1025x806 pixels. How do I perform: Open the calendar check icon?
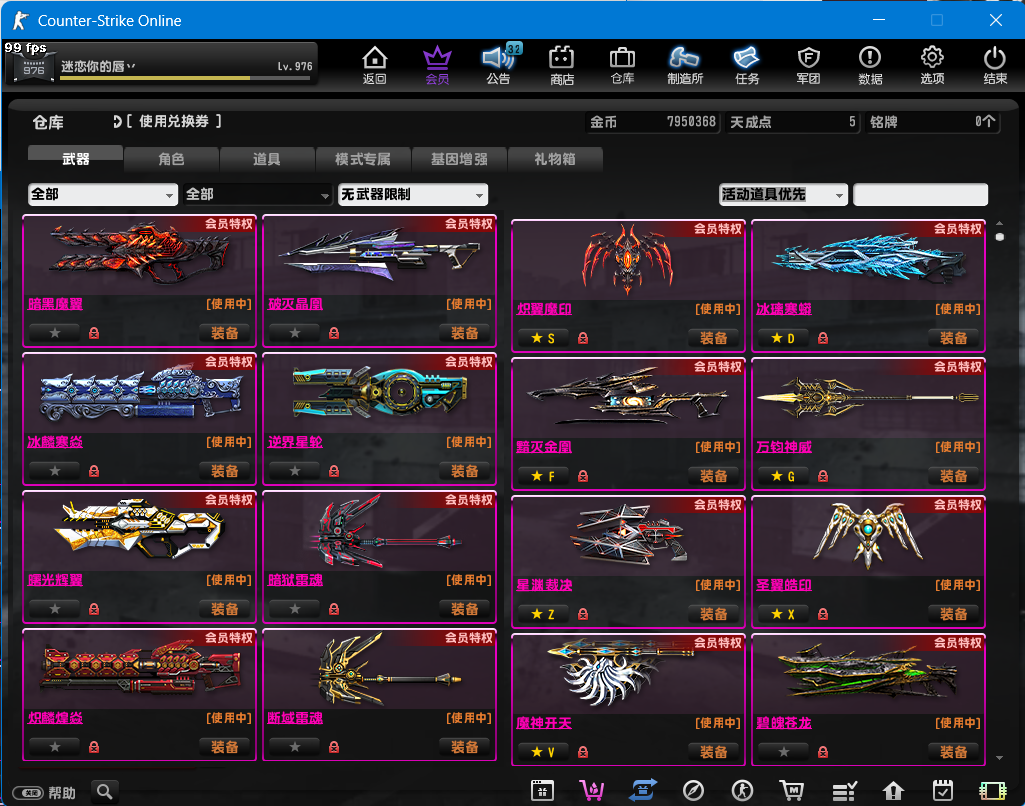coord(943,791)
